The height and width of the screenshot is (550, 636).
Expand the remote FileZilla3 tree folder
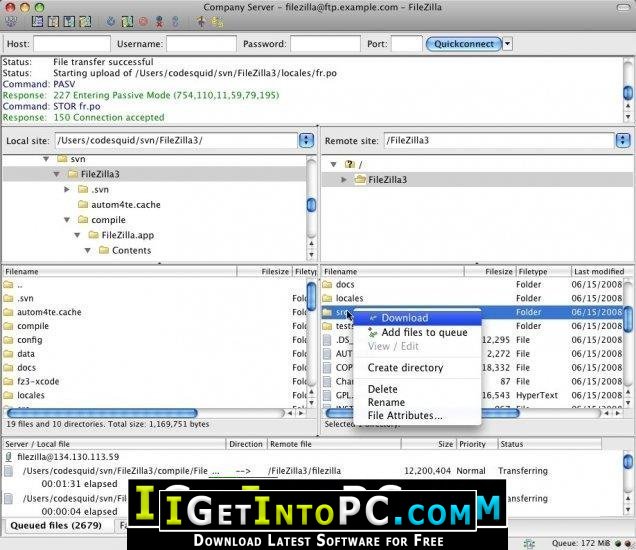344,180
